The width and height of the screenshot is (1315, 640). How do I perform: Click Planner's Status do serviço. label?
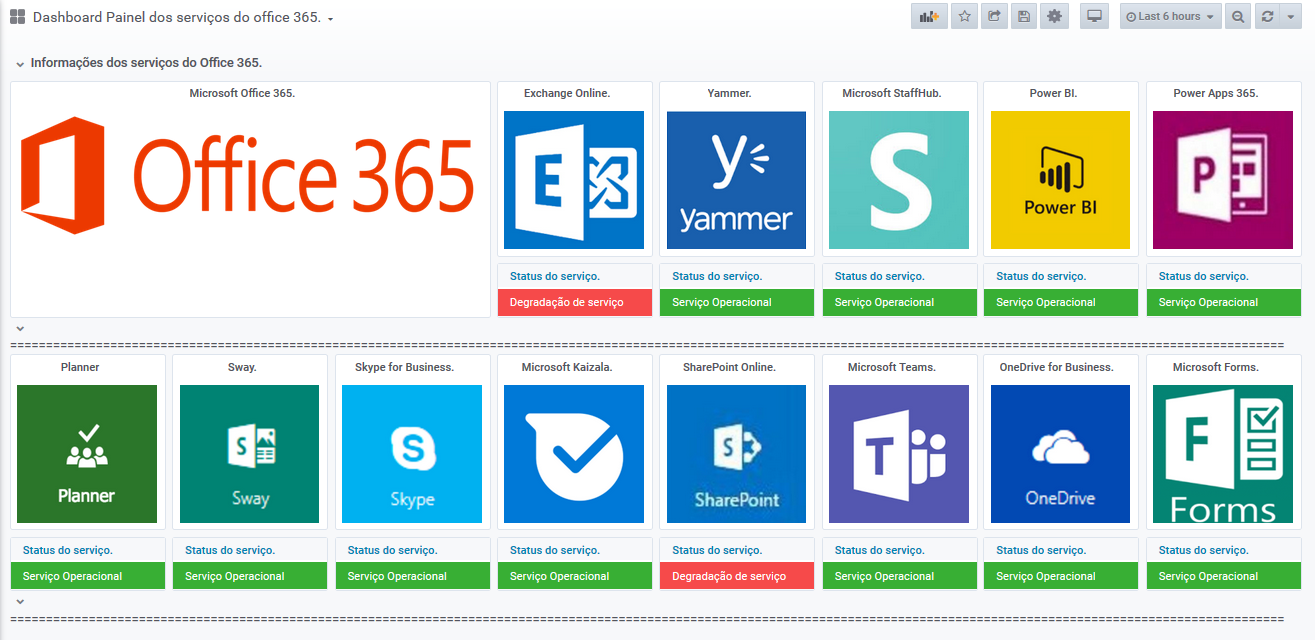68,550
